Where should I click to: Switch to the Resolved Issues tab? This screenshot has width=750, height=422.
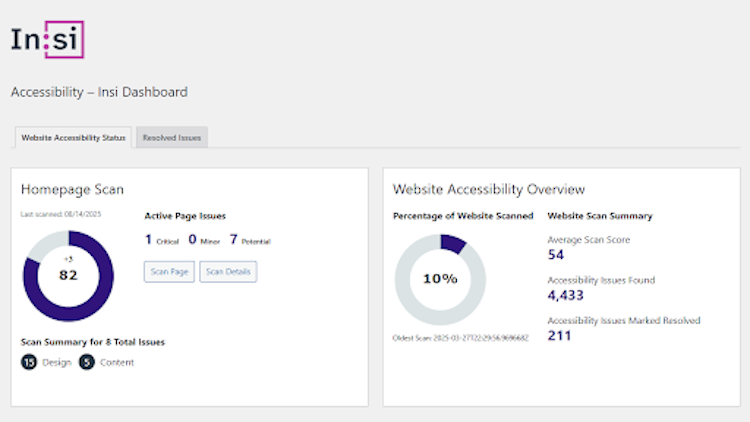coord(172,137)
